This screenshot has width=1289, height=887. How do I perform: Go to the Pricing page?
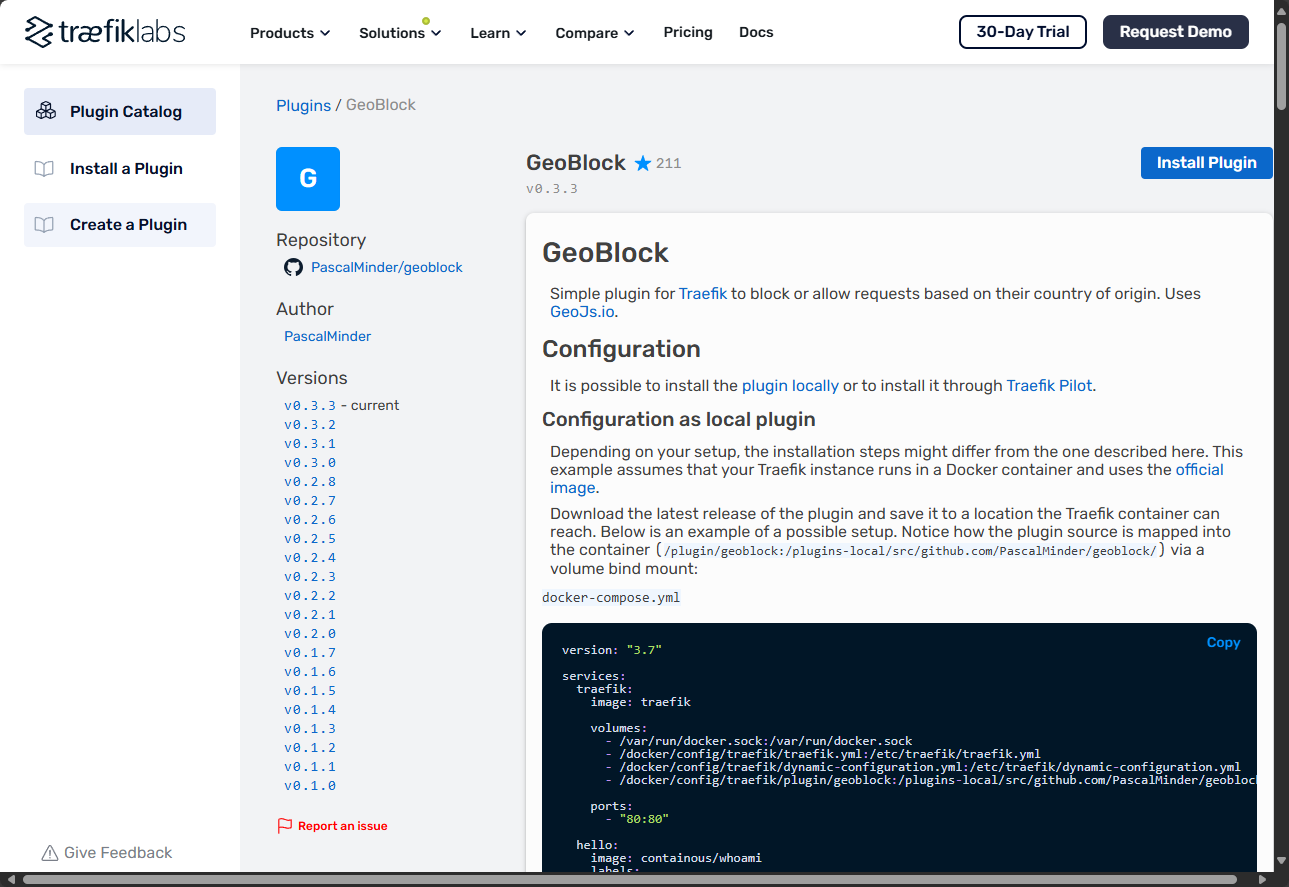pyautogui.click(x=688, y=32)
